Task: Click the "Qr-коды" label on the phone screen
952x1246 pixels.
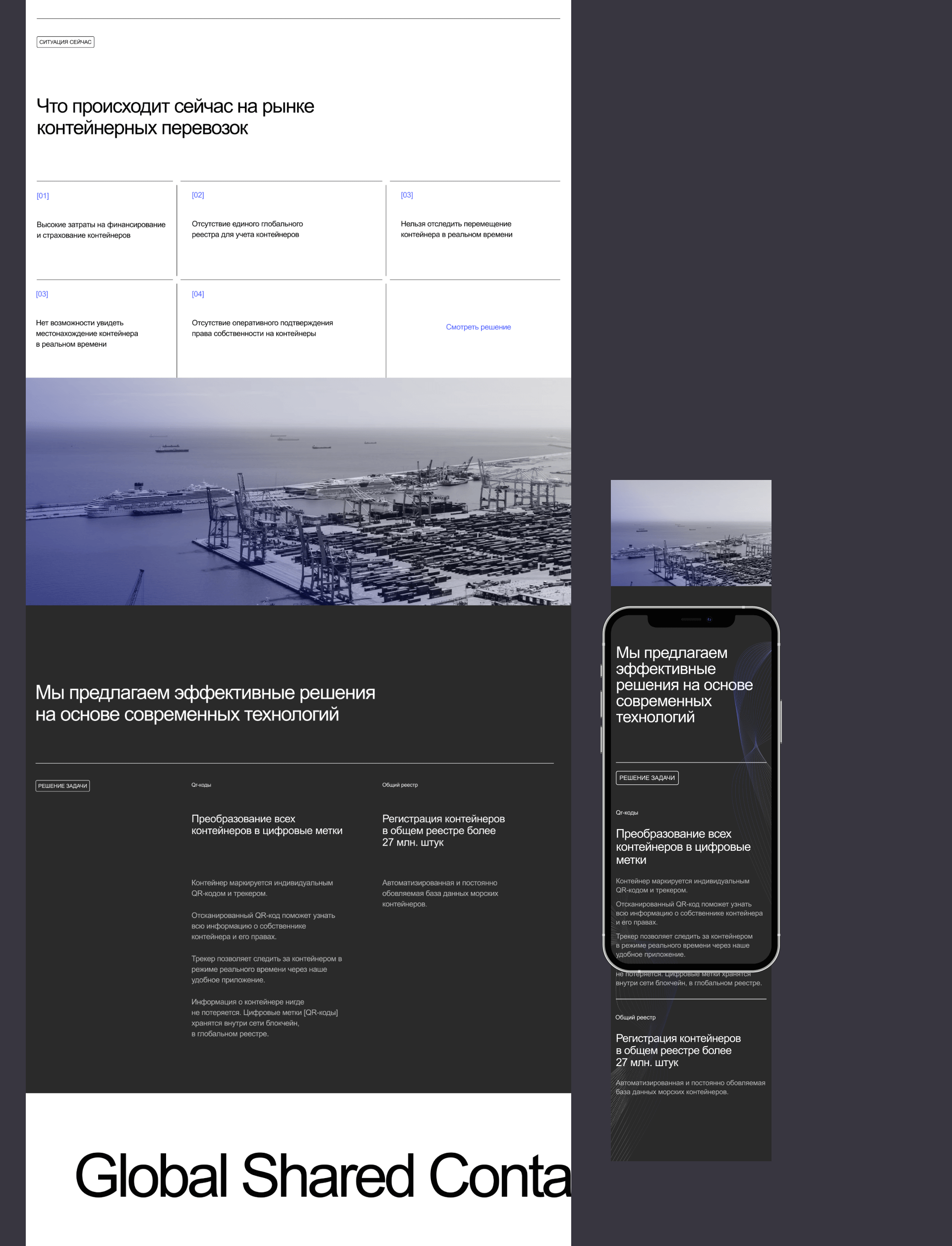Action: tap(627, 813)
